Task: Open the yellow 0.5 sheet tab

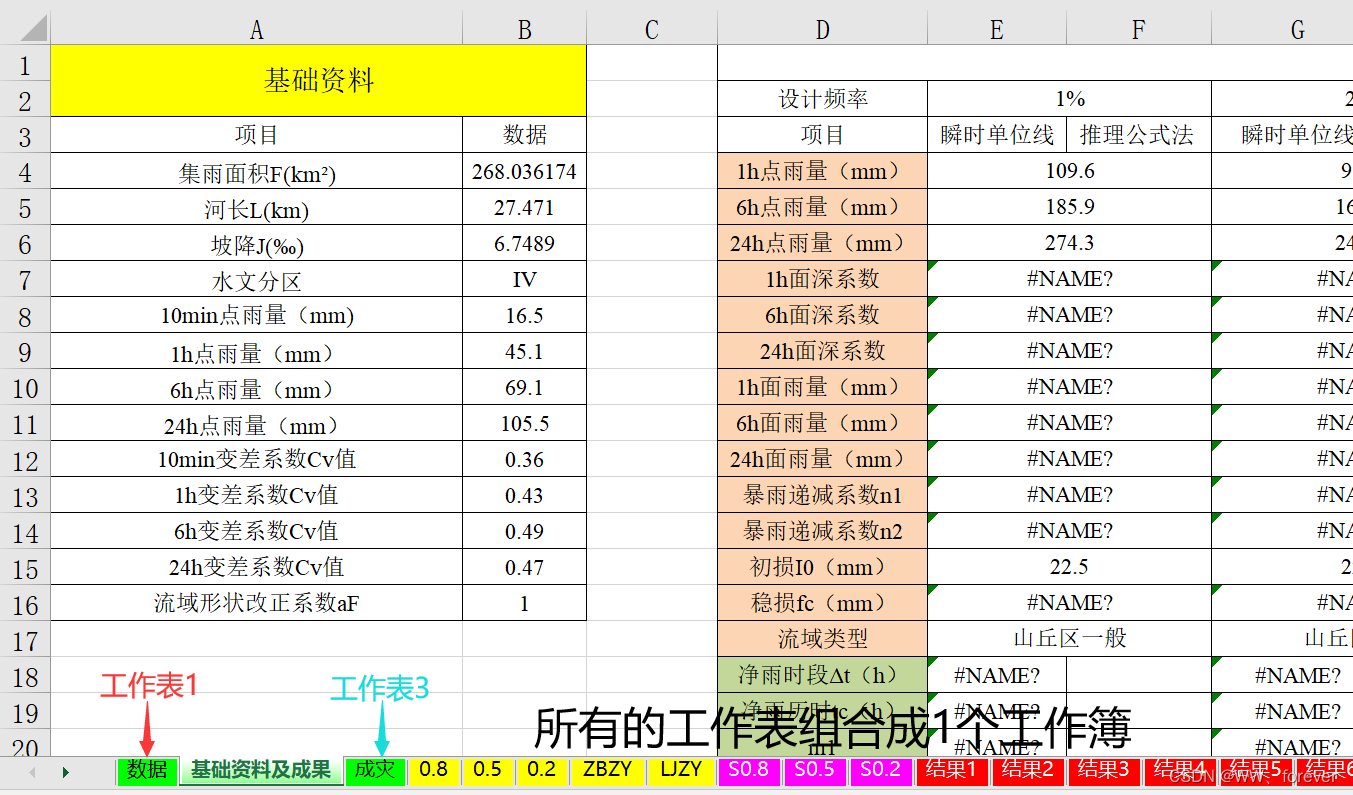Action: point(488,771)
